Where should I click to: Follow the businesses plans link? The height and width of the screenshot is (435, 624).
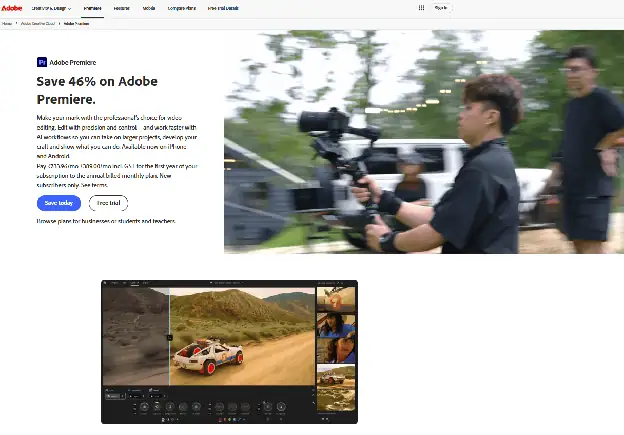coord(96,221)
